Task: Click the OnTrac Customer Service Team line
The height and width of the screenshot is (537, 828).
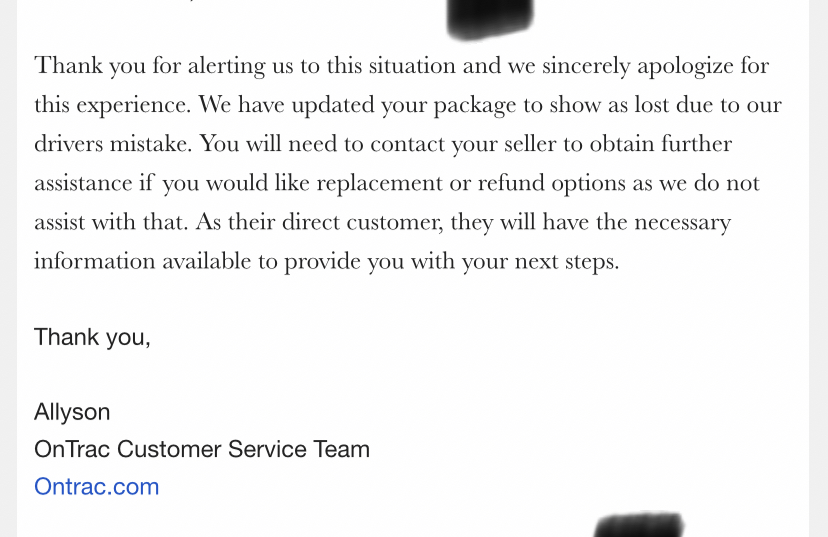Action: pos(202,449)
